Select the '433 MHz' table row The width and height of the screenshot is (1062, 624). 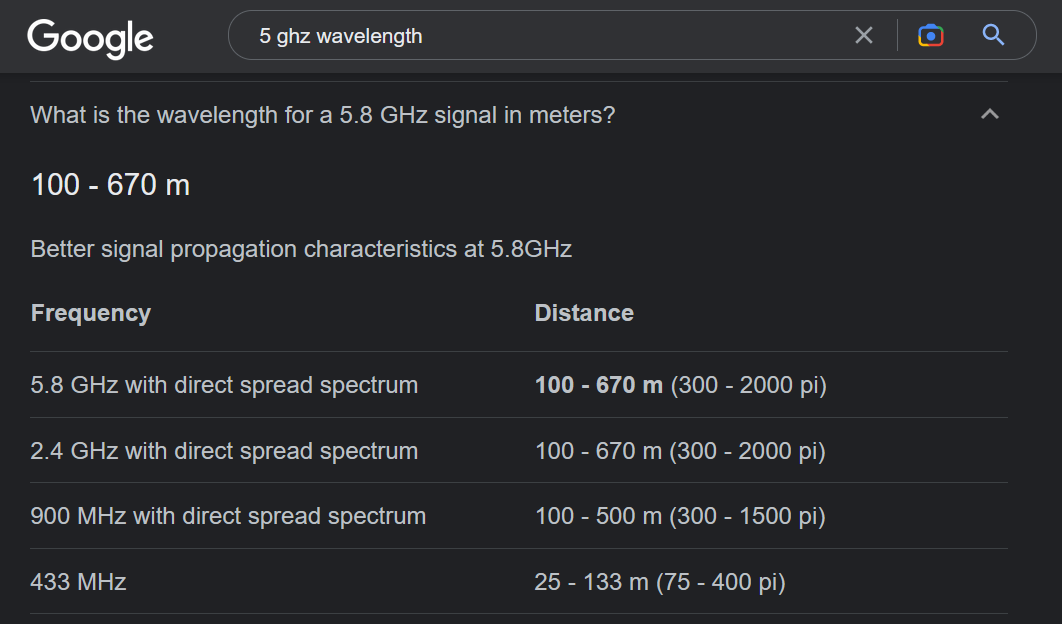pyautogui.click(x=519, y=581)
